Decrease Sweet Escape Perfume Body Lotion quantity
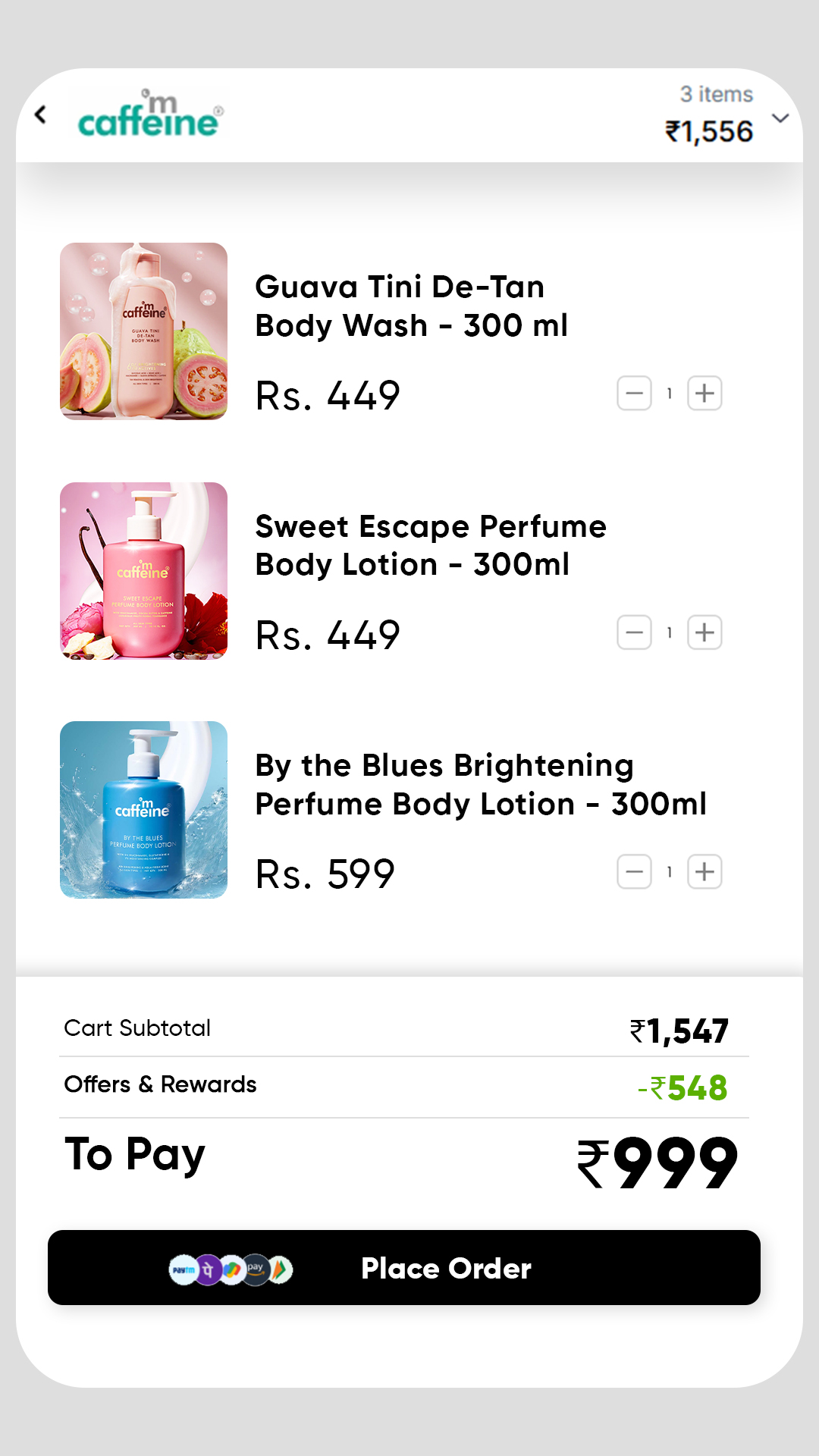Viewport: 819px width, 1456px height. (634, 632)
